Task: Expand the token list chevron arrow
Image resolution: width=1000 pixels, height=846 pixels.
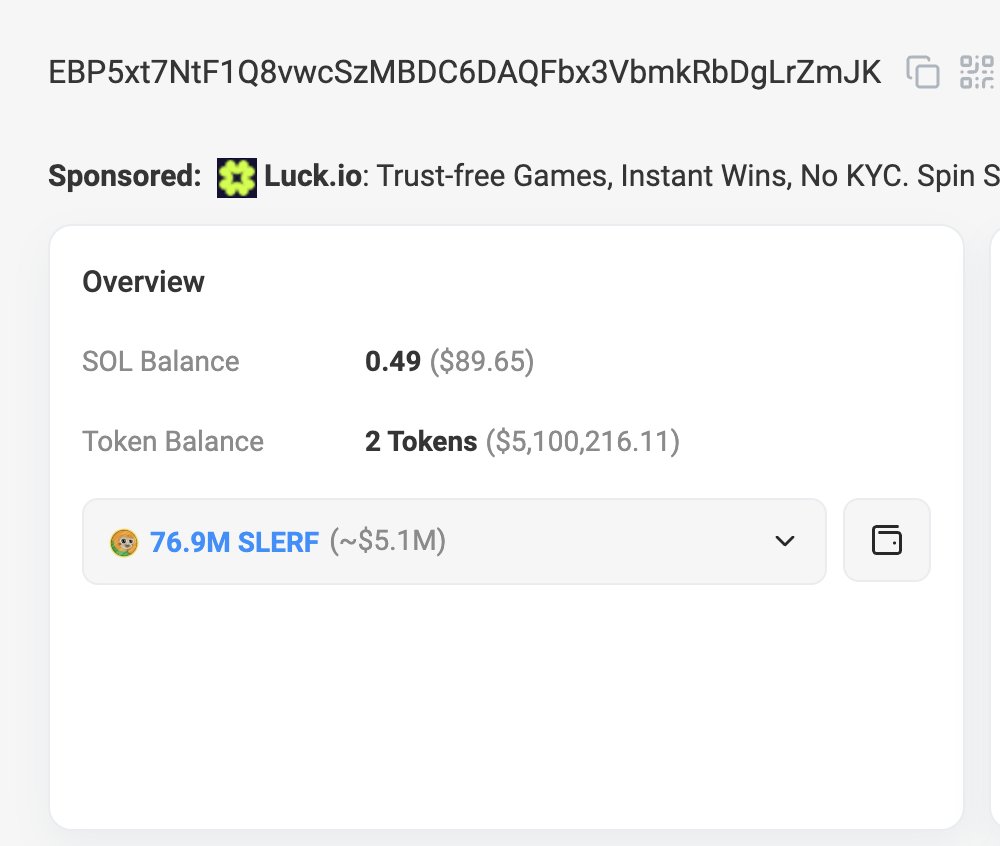Action: (x=785, y=541)
